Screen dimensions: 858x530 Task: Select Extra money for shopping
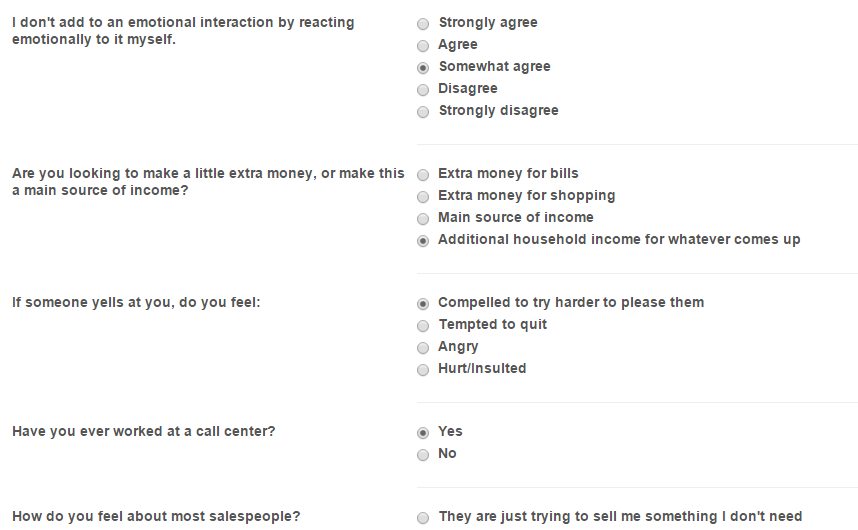tap(423, 196)
